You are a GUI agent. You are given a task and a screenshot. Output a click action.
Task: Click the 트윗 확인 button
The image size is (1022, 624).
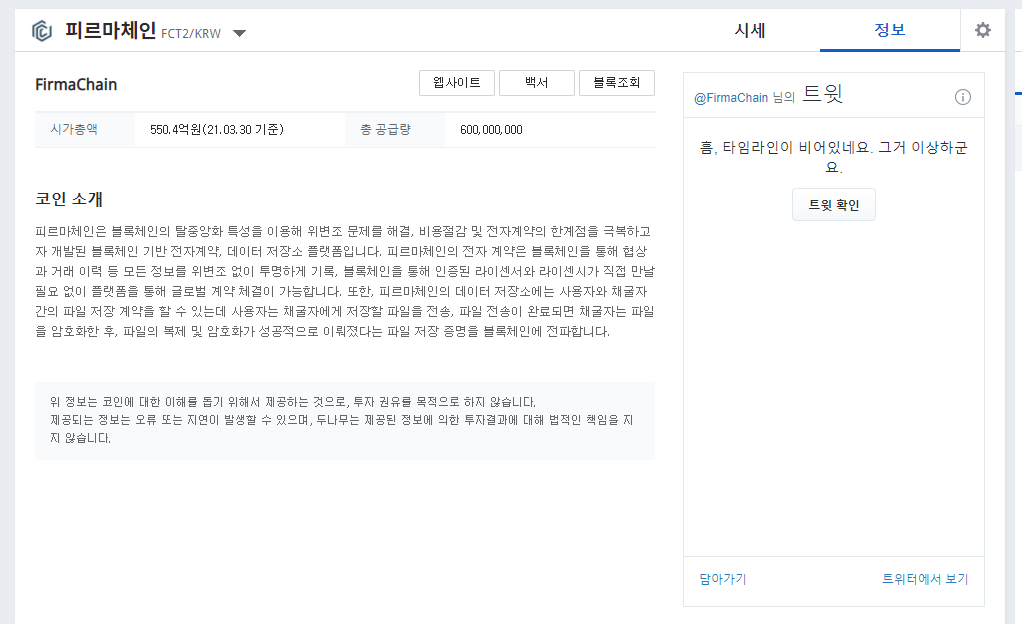834,205
